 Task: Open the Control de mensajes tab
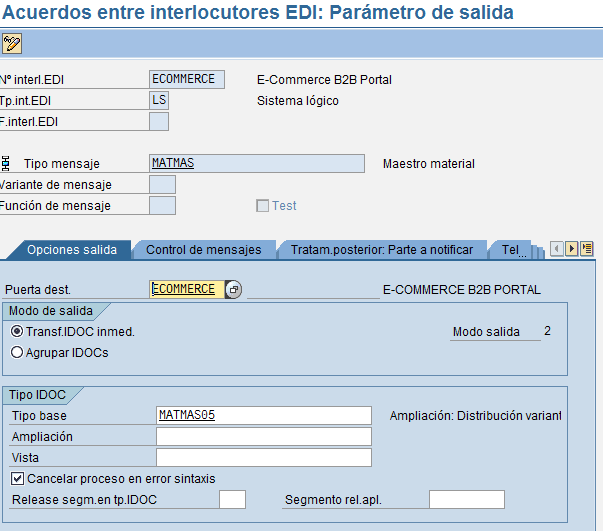[x=203, y=250]
